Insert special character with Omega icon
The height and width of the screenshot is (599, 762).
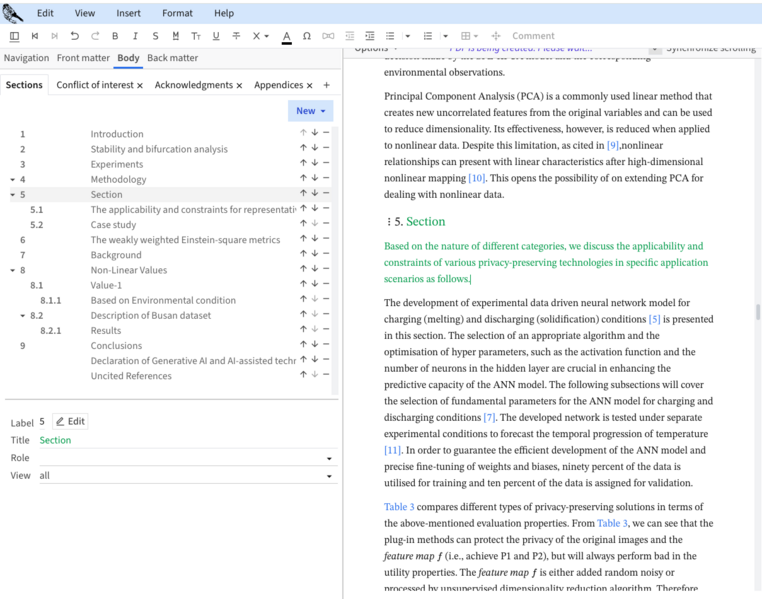(306, 36)
